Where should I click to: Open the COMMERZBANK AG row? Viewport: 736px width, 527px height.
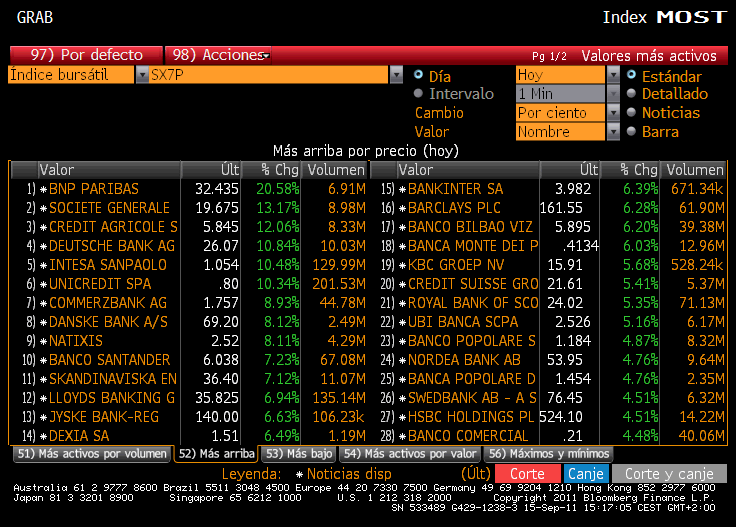(x=189, y=303)
